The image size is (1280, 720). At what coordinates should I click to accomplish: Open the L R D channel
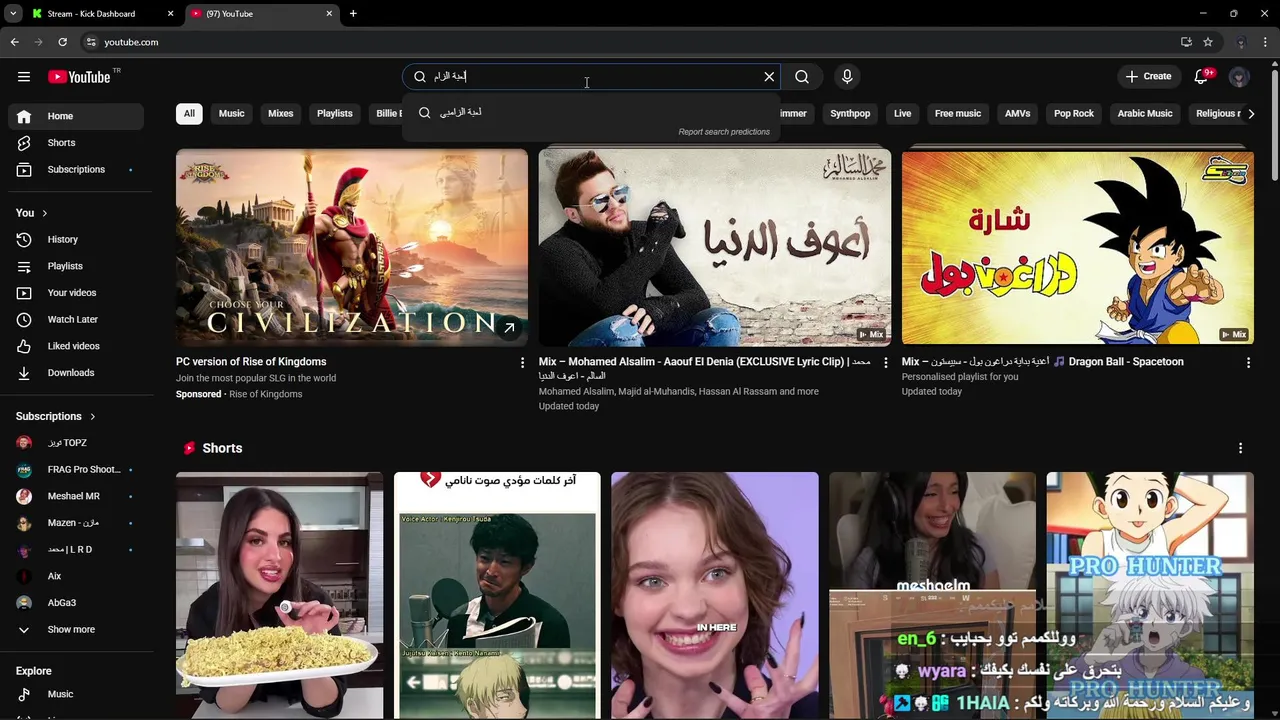76,550
